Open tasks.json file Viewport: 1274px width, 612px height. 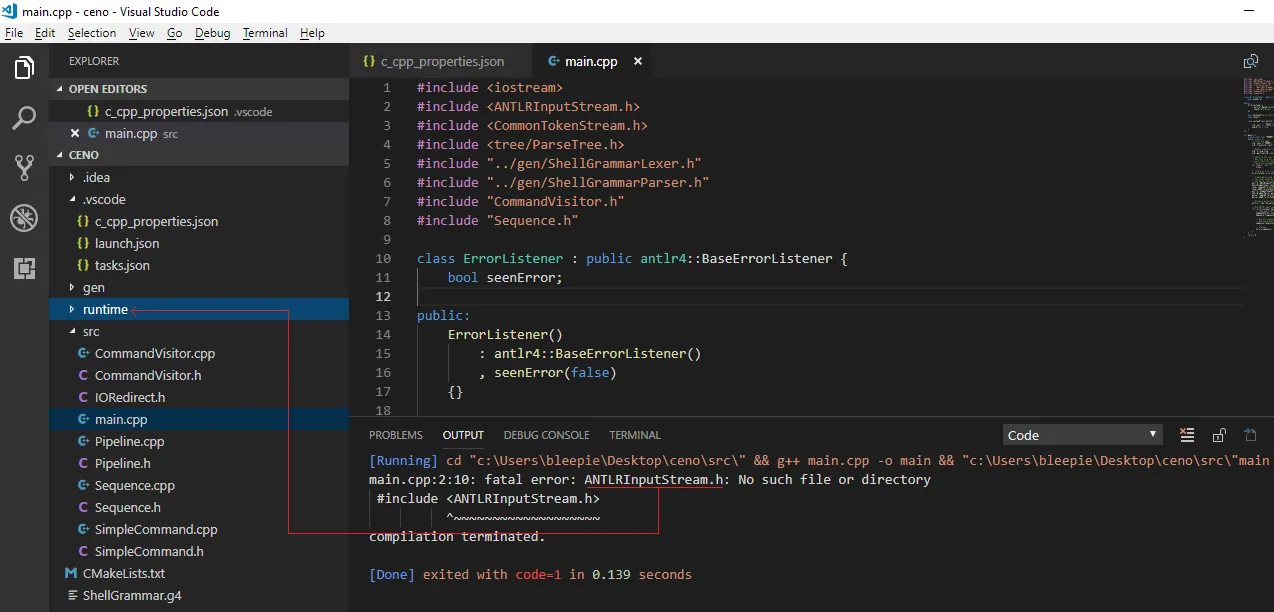tap(199, 265)
